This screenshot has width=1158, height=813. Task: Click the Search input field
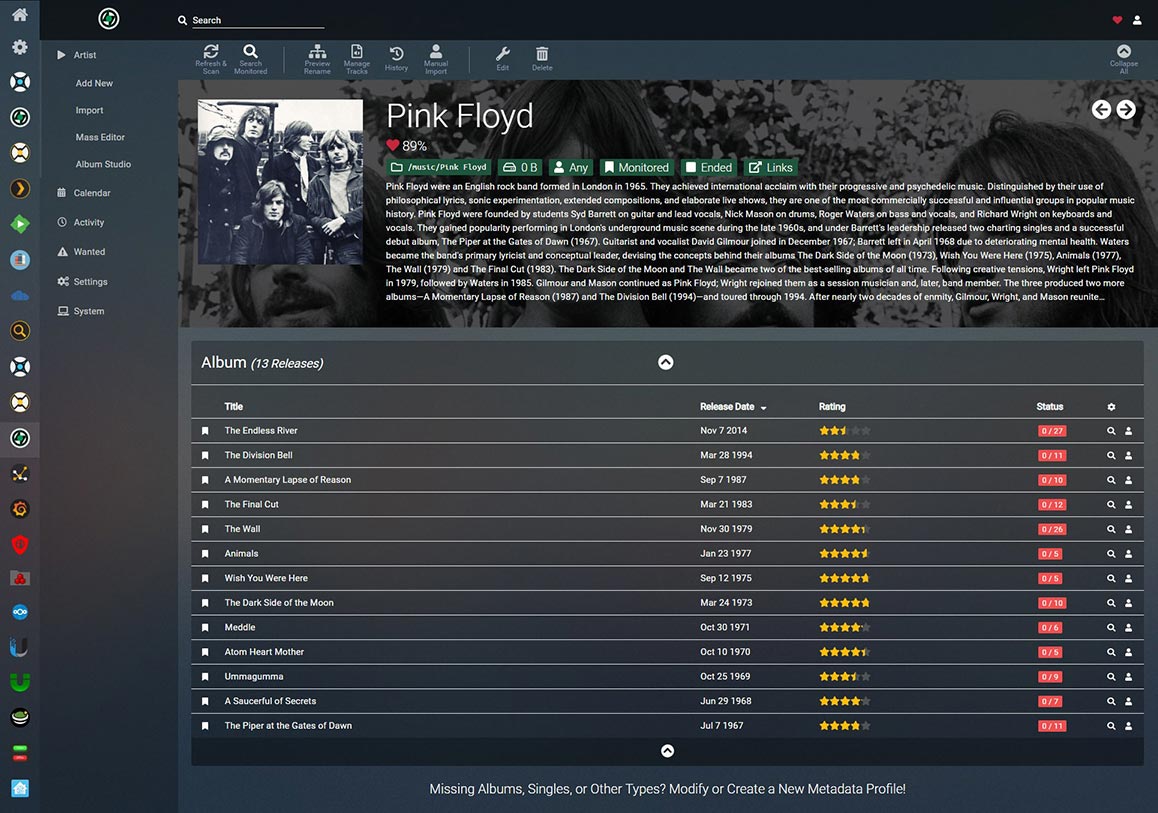coord(257,20)
